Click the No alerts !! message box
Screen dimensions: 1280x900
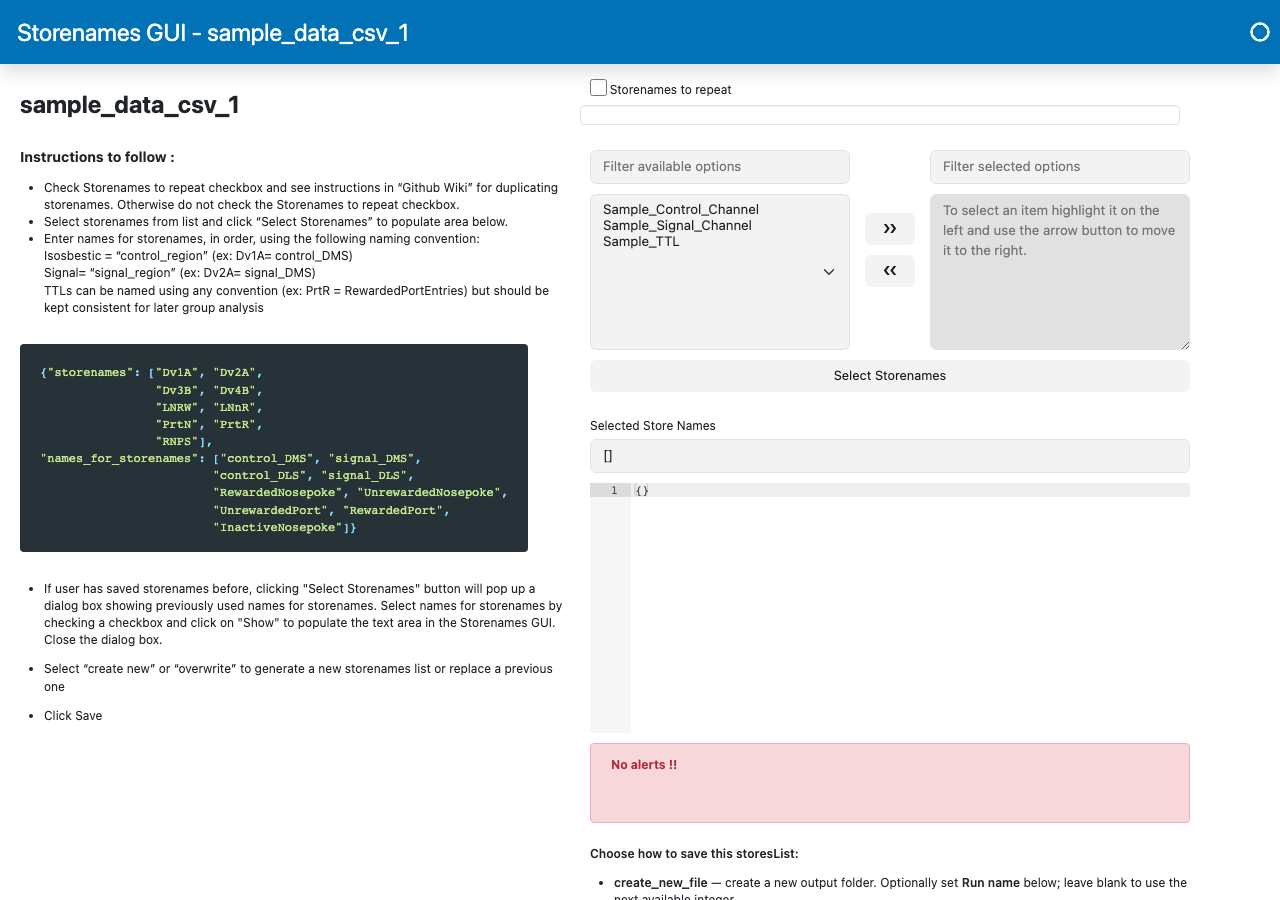pyautogui.click(x=890, y=783)
